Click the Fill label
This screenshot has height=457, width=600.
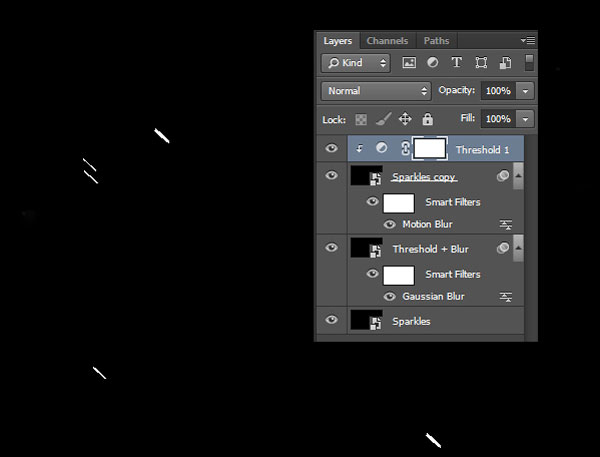point(468,118)
